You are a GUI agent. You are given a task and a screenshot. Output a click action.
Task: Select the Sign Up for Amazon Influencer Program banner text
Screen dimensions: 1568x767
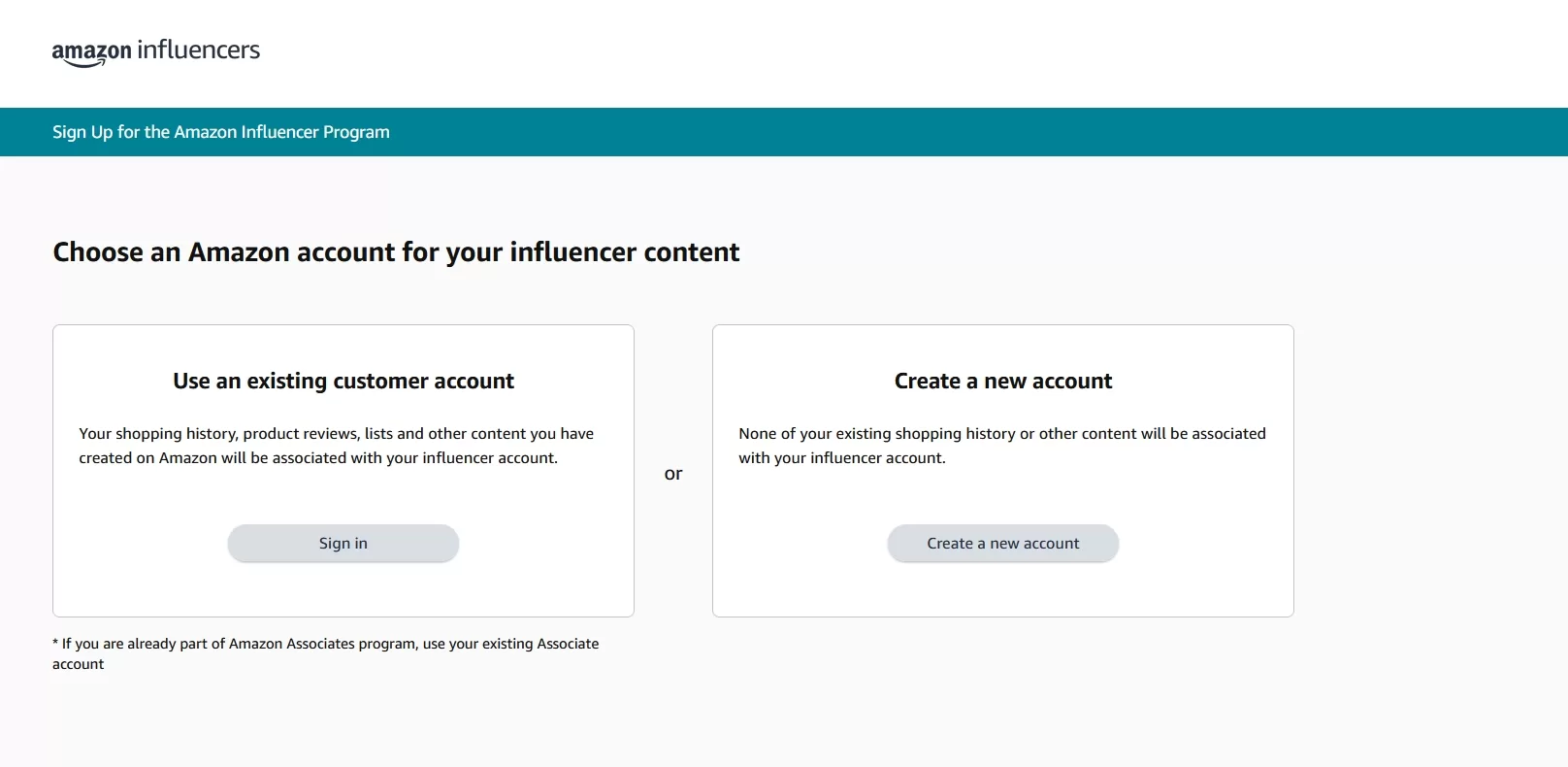[x=221, y=132]
